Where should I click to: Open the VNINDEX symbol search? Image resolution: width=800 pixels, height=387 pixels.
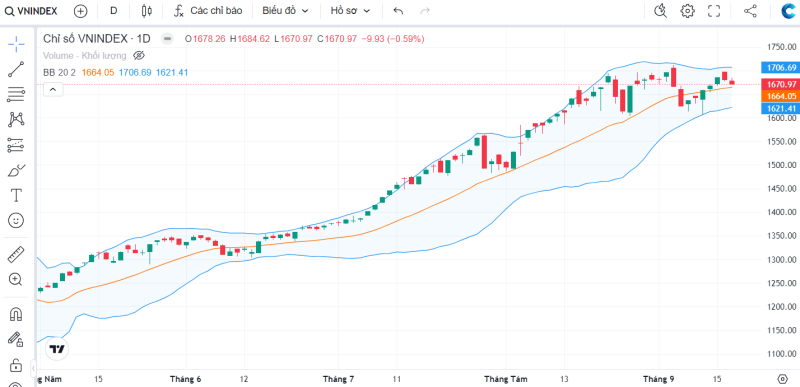click(x=31, y=11)
